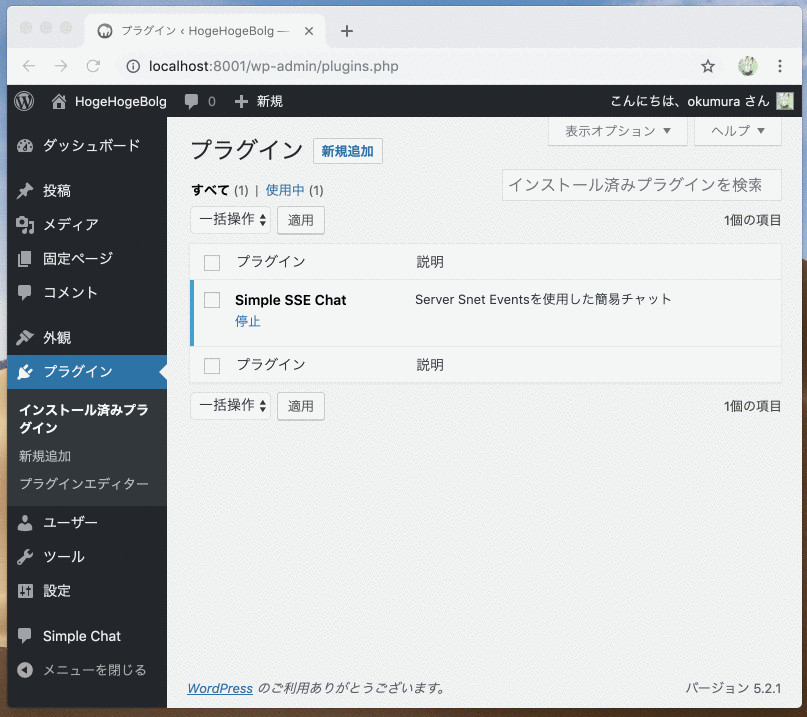807x717 pixels.
Task: Click in the plugin search field
Action: tap(641, 184)
